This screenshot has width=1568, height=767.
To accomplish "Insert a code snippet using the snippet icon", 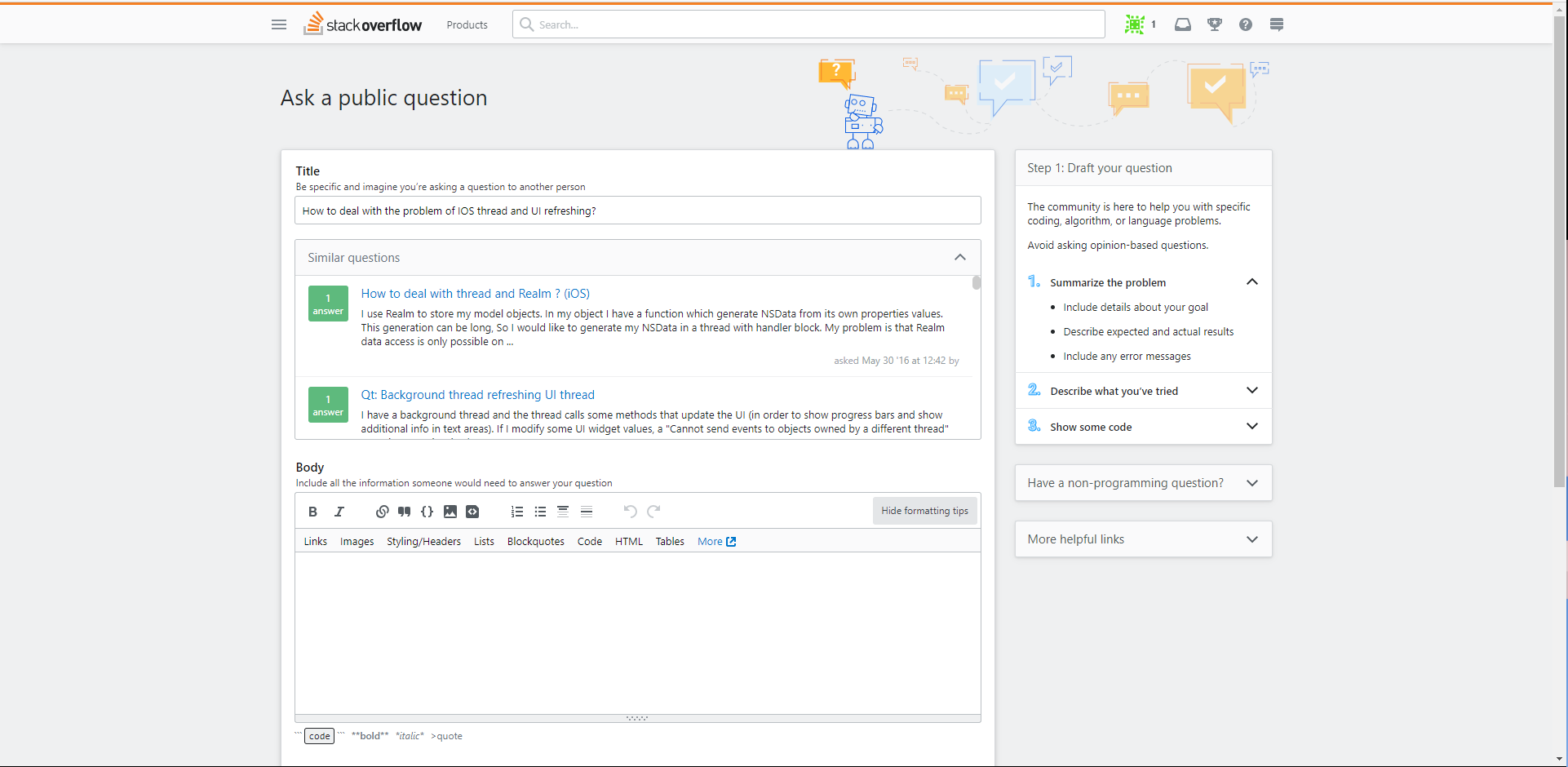I will (472, 512).
